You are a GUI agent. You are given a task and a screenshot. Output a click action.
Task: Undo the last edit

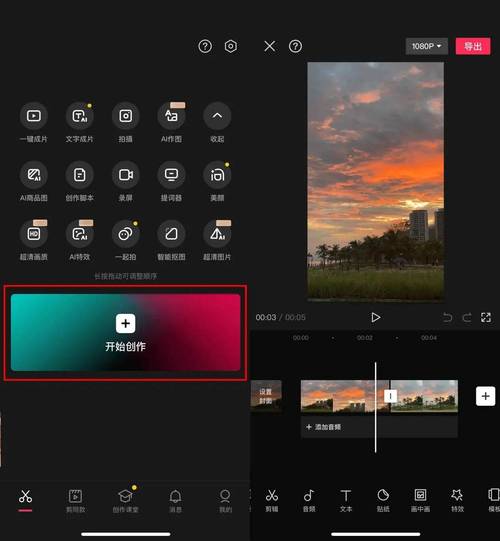tap(447, 317)
